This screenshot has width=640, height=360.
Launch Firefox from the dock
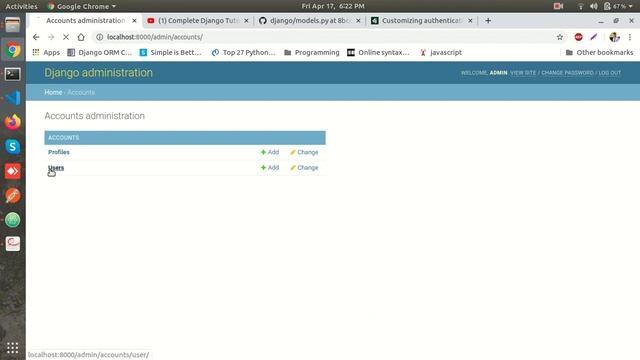(13, 122)
